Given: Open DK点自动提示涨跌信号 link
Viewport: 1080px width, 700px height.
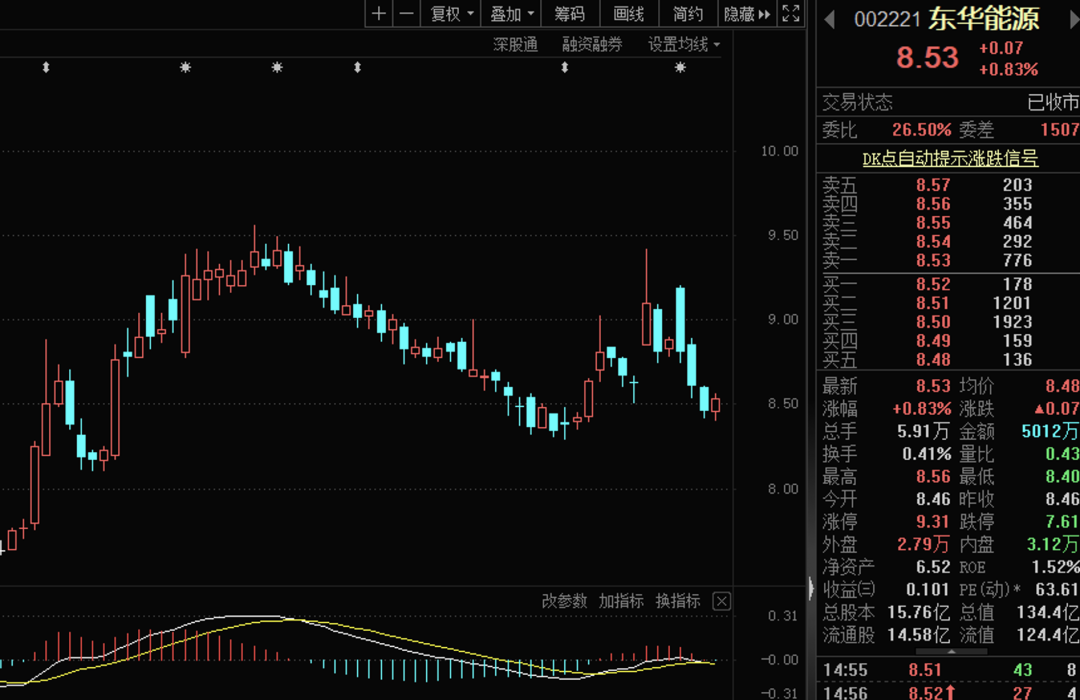Looking at the screenshot, I should [x=950, y=158].
